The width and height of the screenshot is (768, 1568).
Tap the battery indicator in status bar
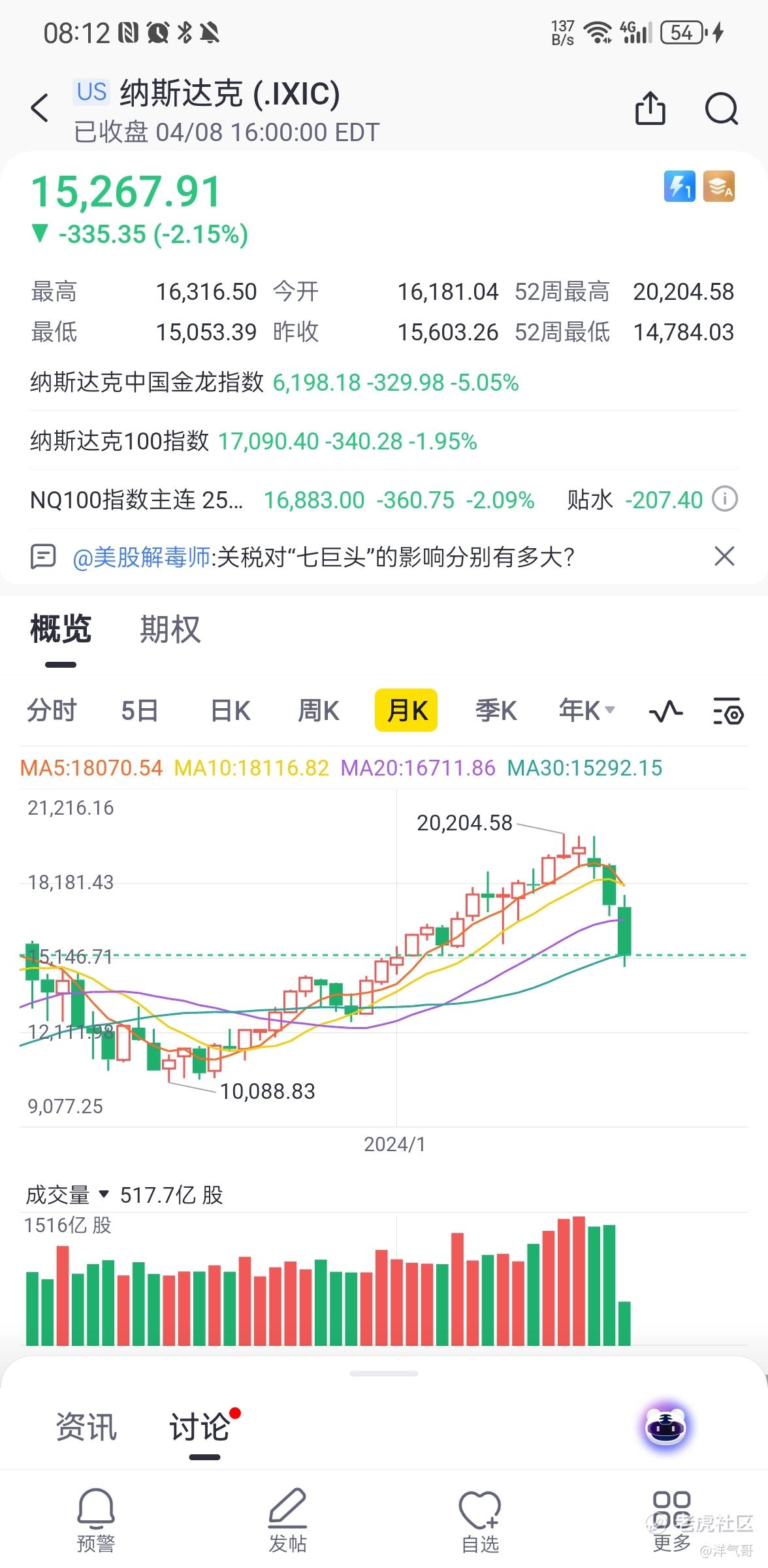[x=684, y=32]
